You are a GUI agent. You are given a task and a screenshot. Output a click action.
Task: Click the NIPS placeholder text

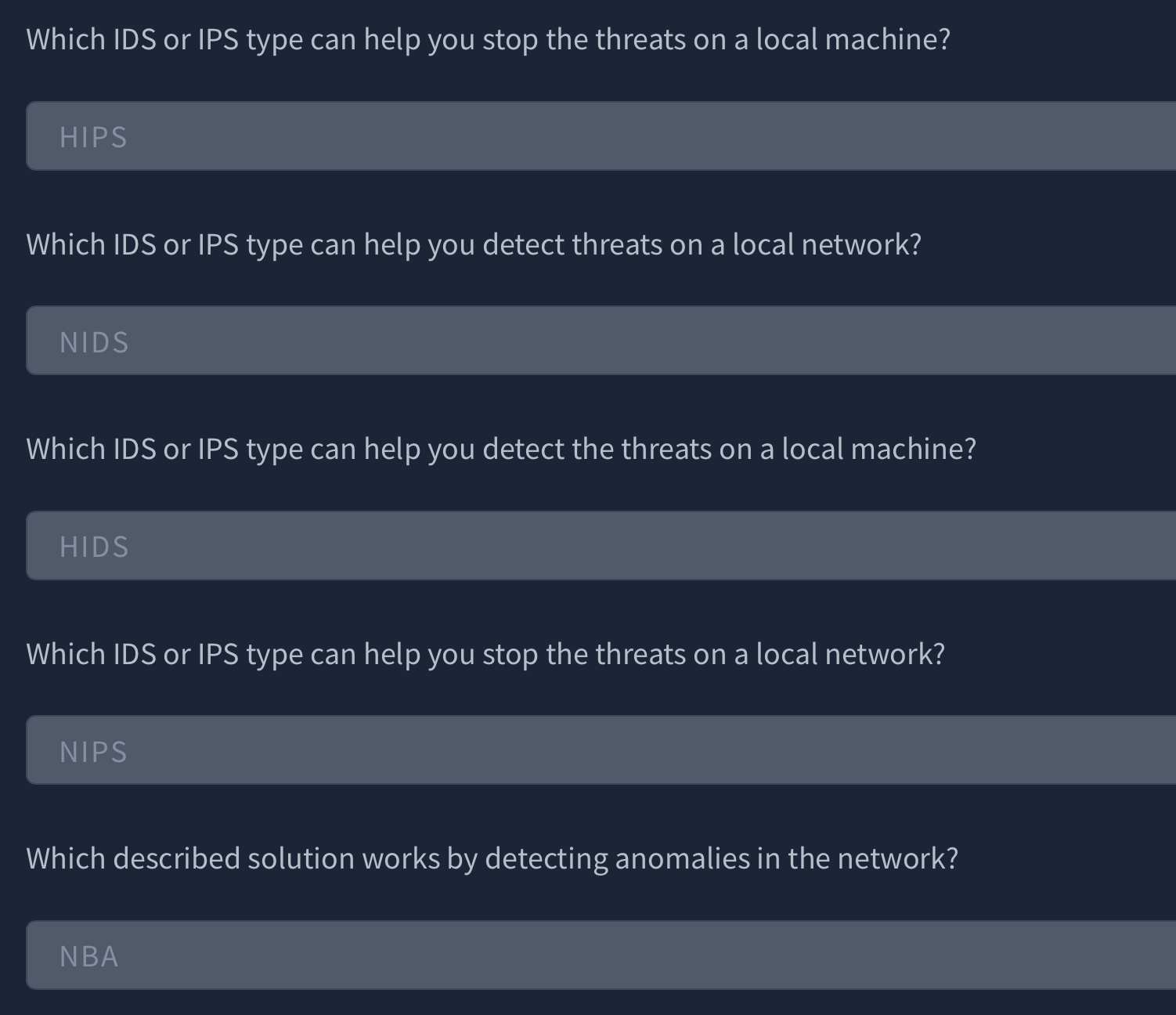point(93,753)
